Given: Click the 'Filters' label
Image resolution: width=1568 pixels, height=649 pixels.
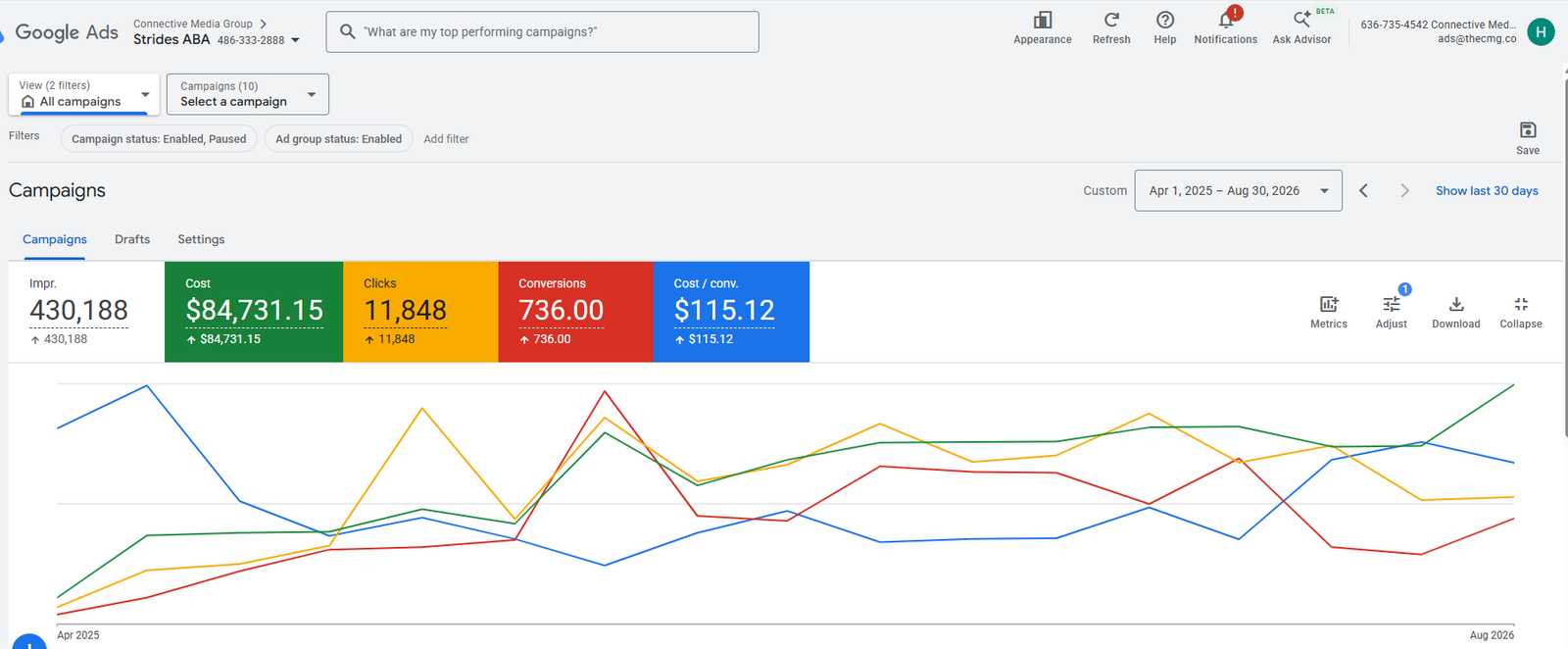Looking at the screenshot, I should point(24,136).
